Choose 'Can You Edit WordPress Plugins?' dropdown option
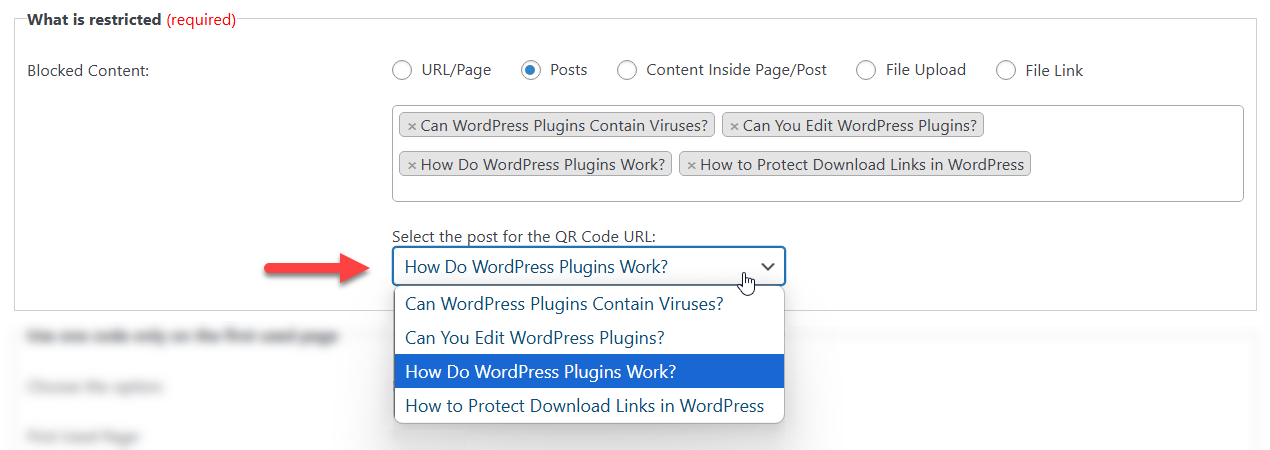The width and height of the screenshot is (1270, 450). point(589,338)
